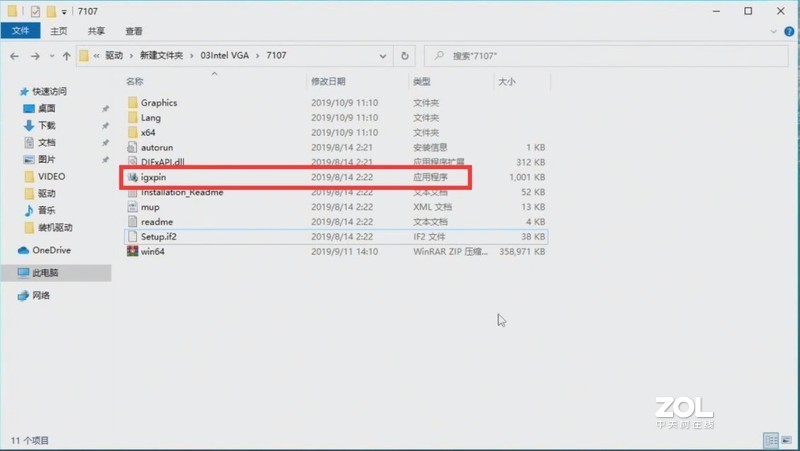
Task: Click the 1,001 KB size cell
Action: click(527, 177)
